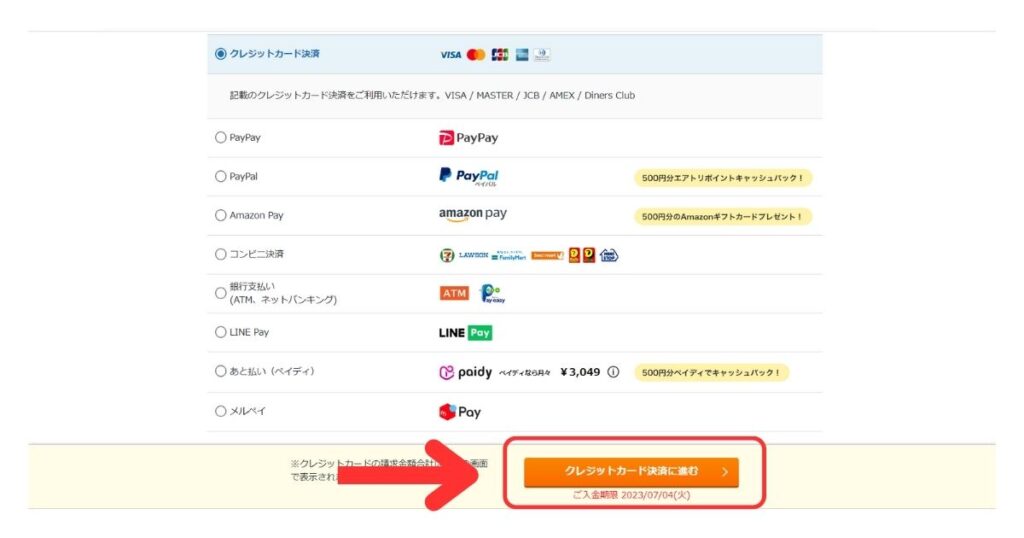Click 500円分のAmazonギフトカードプレゼント badge
1024x538 pixels.
pos(723,216)
